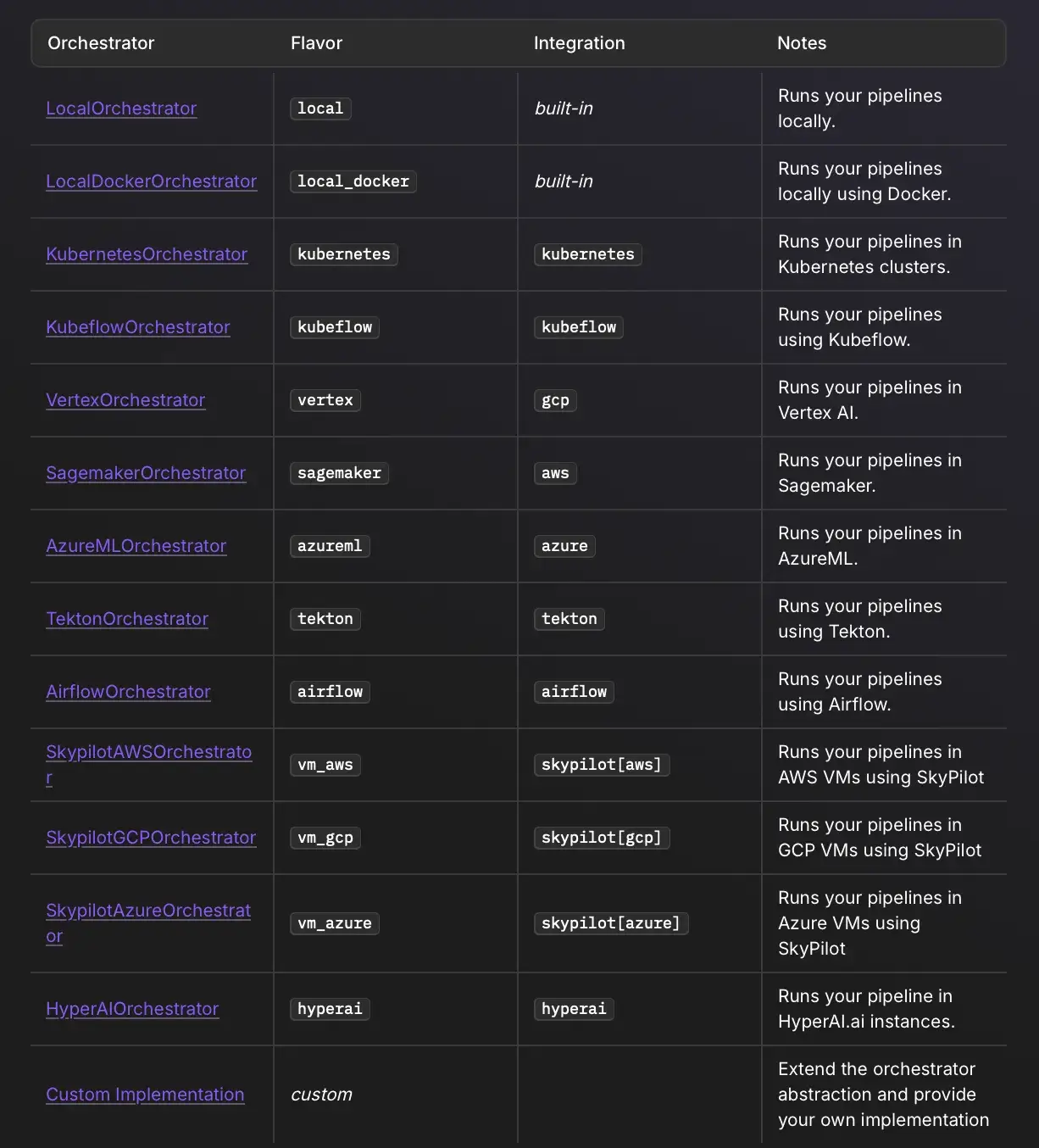Open the Custom Implementation link

pyautogui.click(x=145, y=1095)
